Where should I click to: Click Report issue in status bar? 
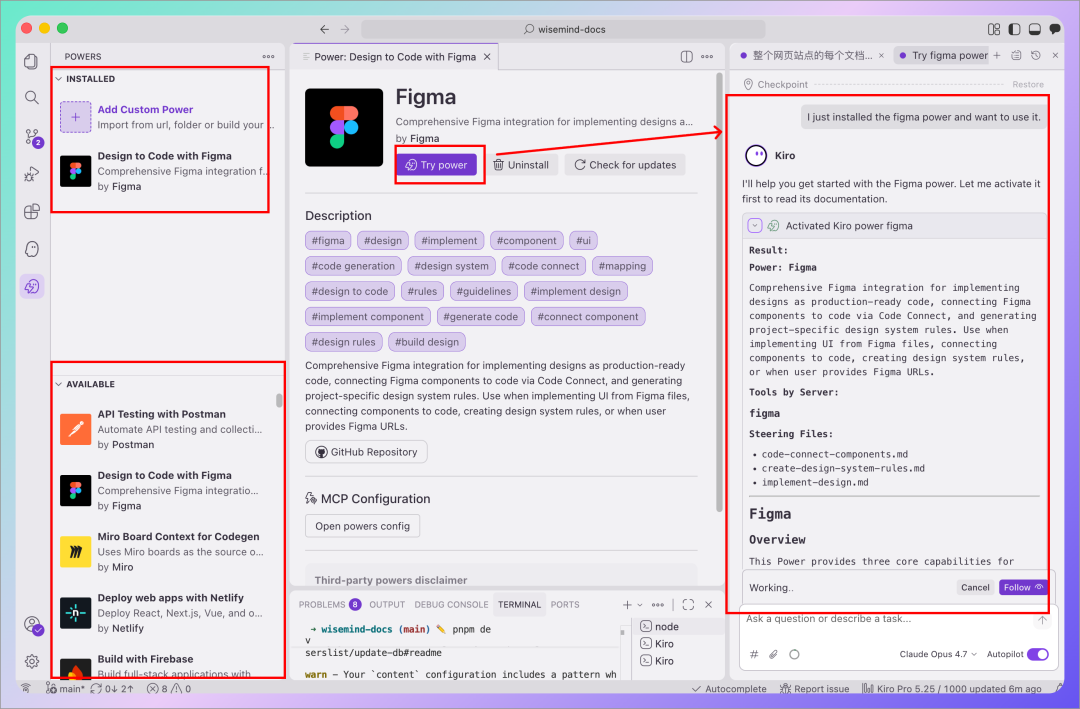[x=814, y=688]
